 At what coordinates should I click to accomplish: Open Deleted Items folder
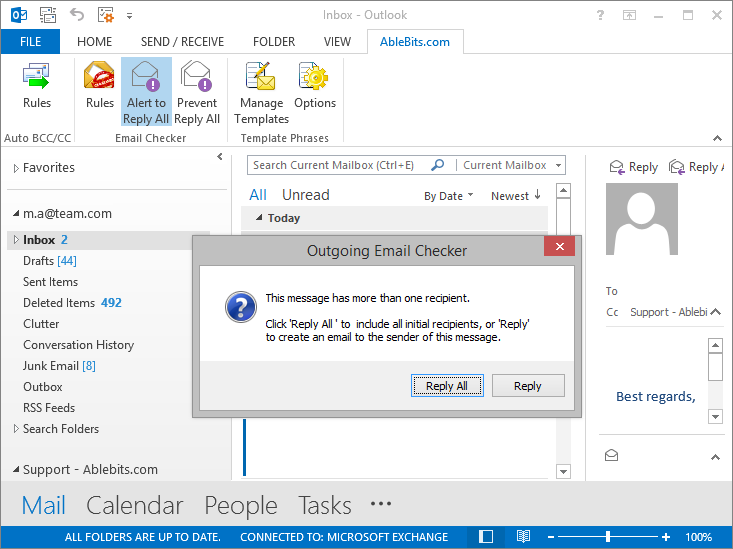tap(72, 303)
